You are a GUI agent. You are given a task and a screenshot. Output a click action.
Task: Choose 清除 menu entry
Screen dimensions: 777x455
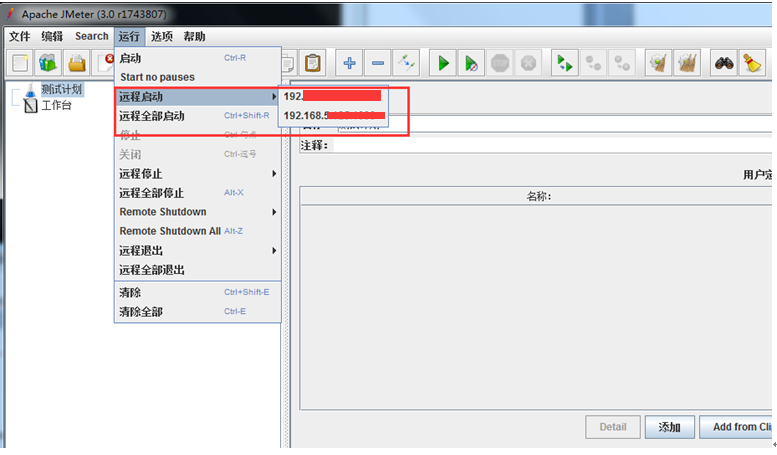[x=198, y=292]
